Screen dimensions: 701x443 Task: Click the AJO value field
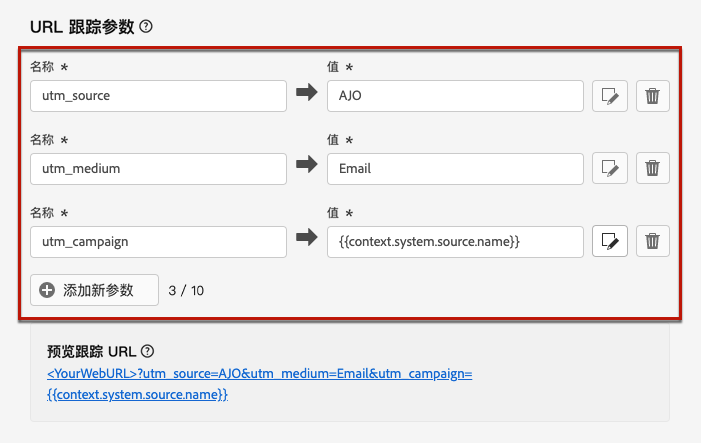pyautogui.click(x=455, y=96)
